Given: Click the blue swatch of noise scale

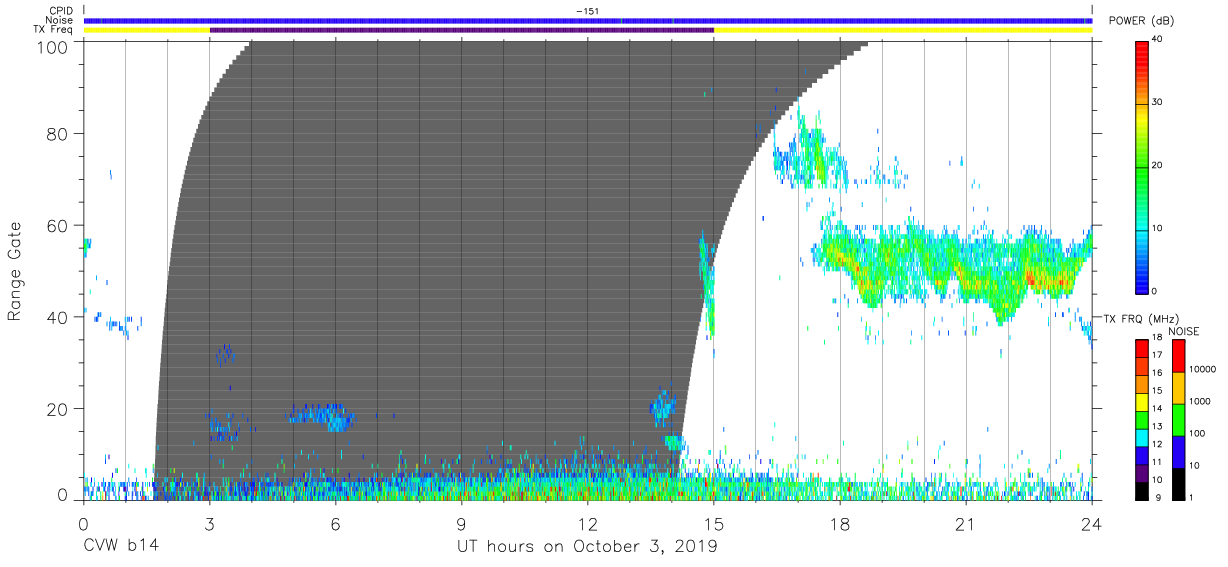Looking at the screenshot, I should (1179, 451).
